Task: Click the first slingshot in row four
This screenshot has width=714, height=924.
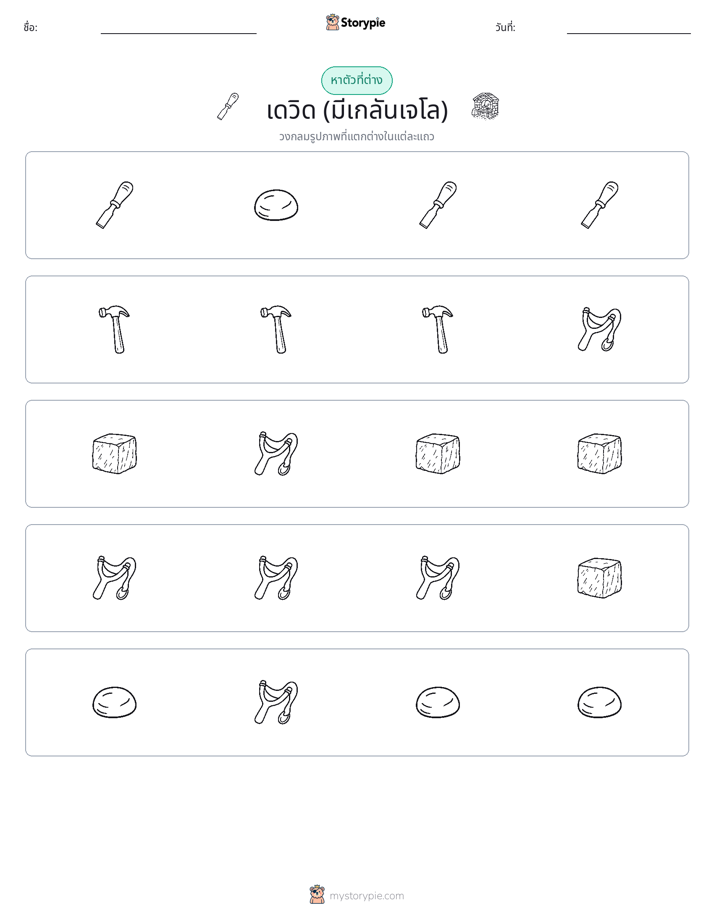Action: coord(115,578)
